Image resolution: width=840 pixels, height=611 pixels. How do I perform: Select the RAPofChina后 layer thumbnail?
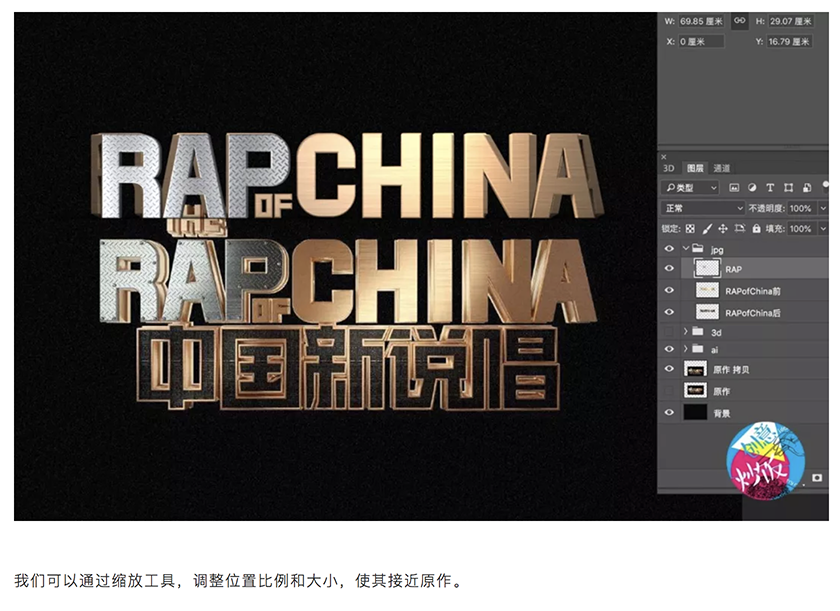pyautogui.click(x=707, y=312)
